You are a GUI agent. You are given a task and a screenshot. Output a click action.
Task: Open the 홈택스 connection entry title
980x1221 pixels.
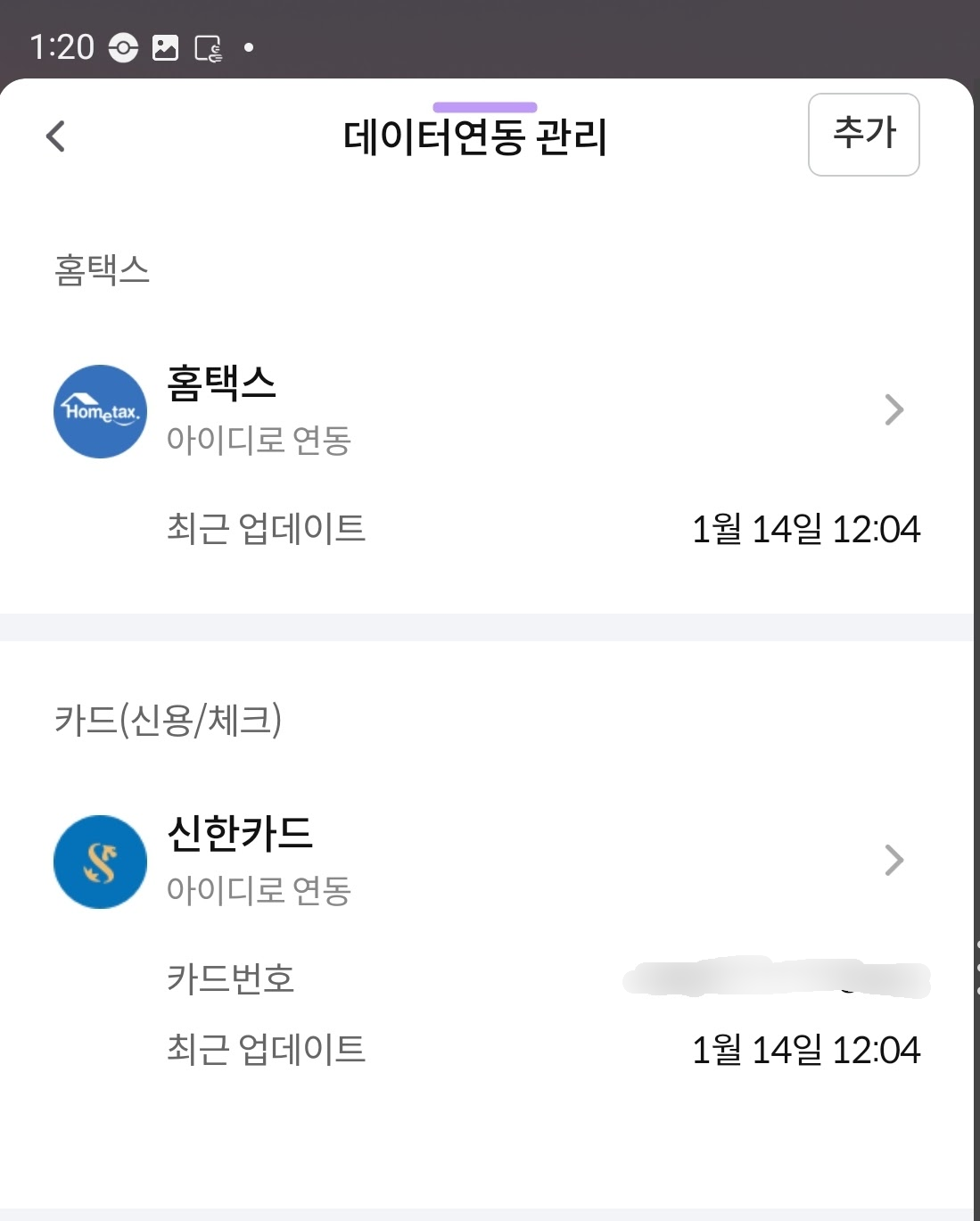(222, 383)
